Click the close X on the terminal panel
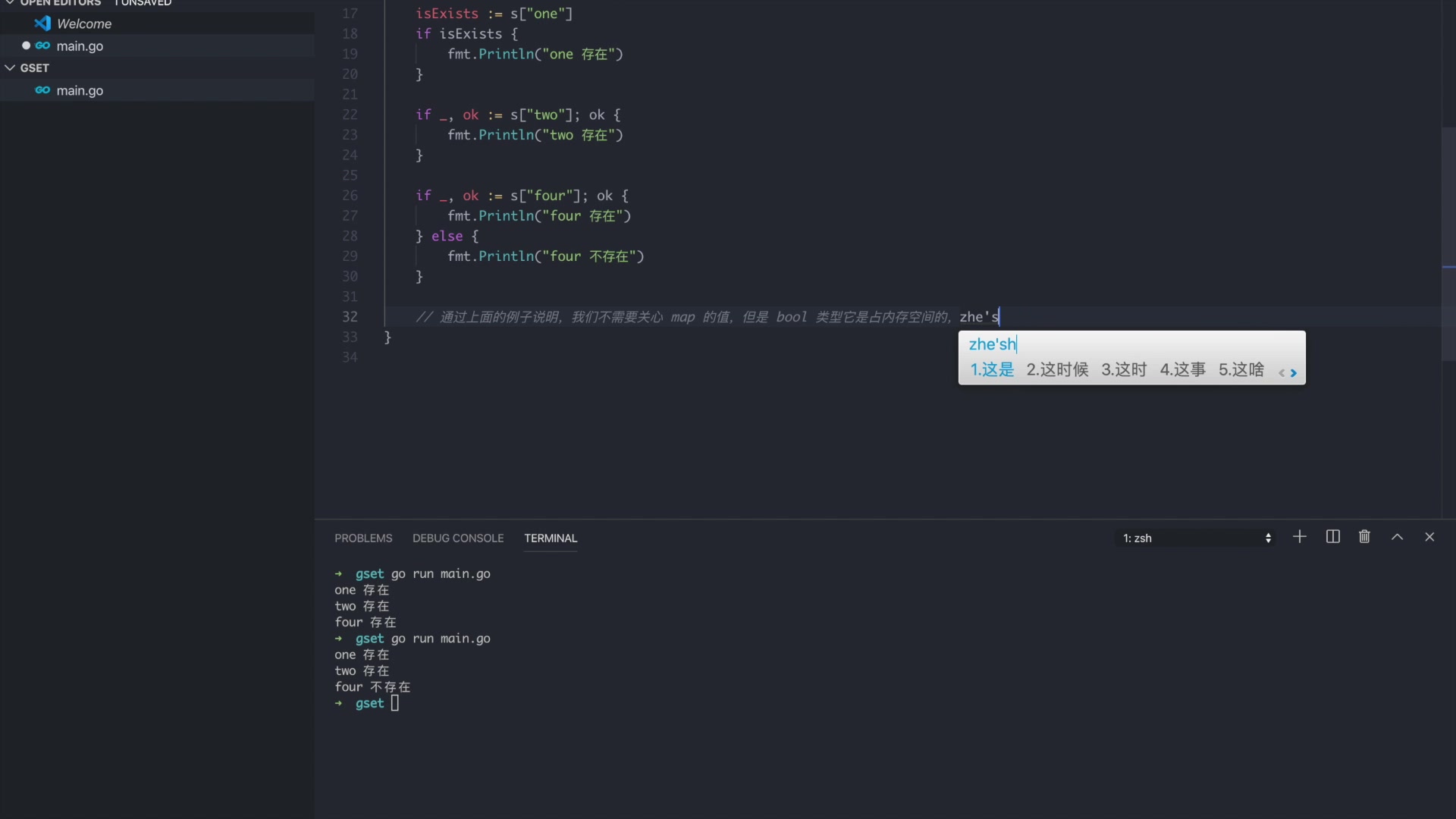The width and height of the screenshot is (1456, 819). point(1430,537)
